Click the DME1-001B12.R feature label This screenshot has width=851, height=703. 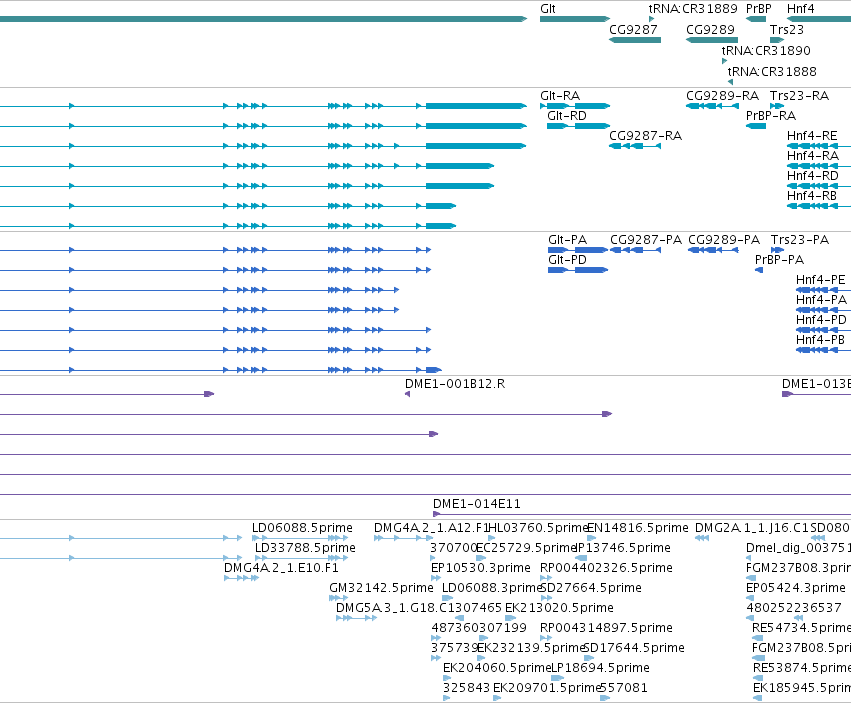455,384
